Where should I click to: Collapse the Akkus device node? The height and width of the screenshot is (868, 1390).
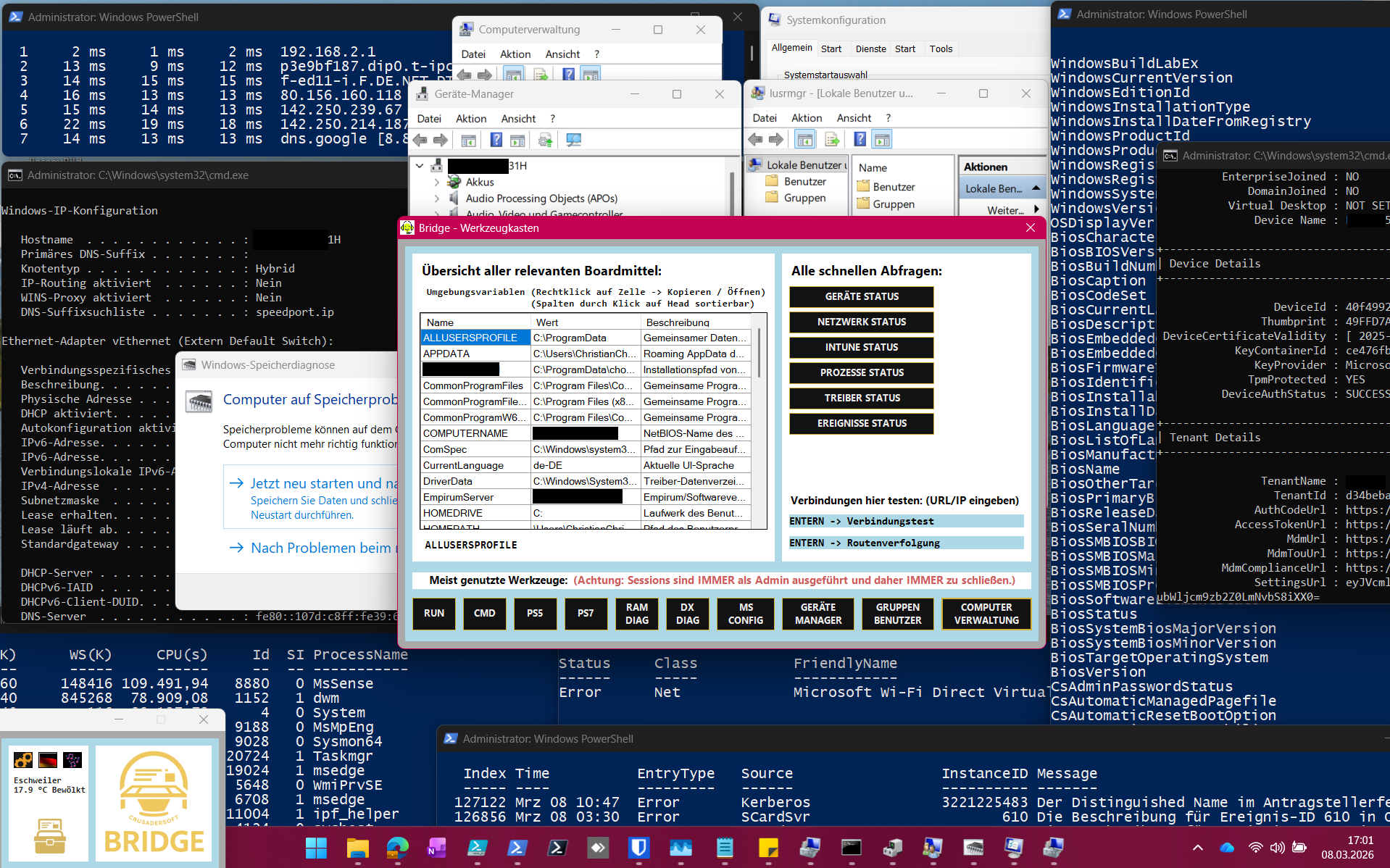coord(437,182)
